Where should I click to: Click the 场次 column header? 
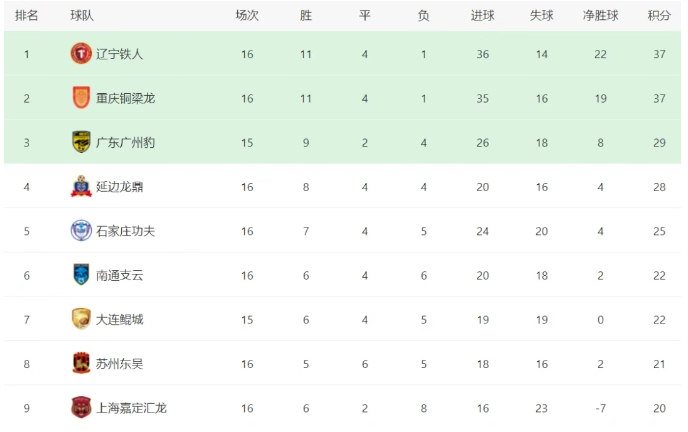click(x=247, y=16)
